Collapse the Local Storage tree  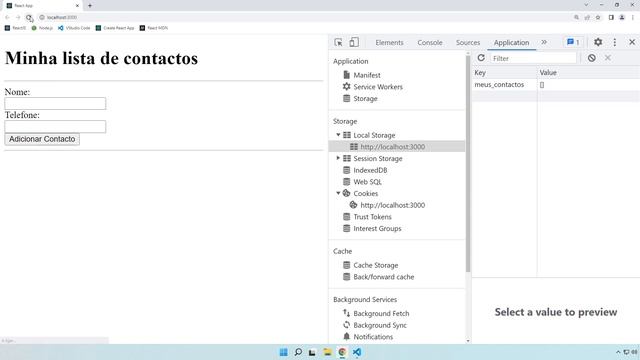tap(338, 135)
